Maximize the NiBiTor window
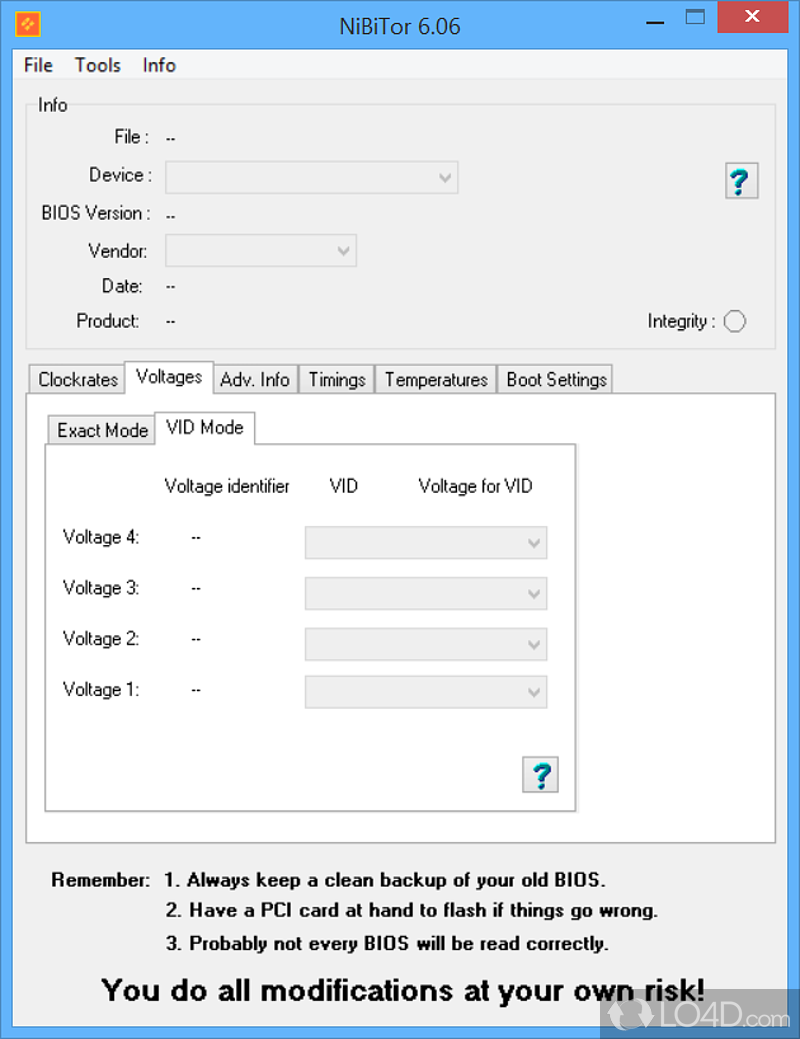 tap(695, 19)
